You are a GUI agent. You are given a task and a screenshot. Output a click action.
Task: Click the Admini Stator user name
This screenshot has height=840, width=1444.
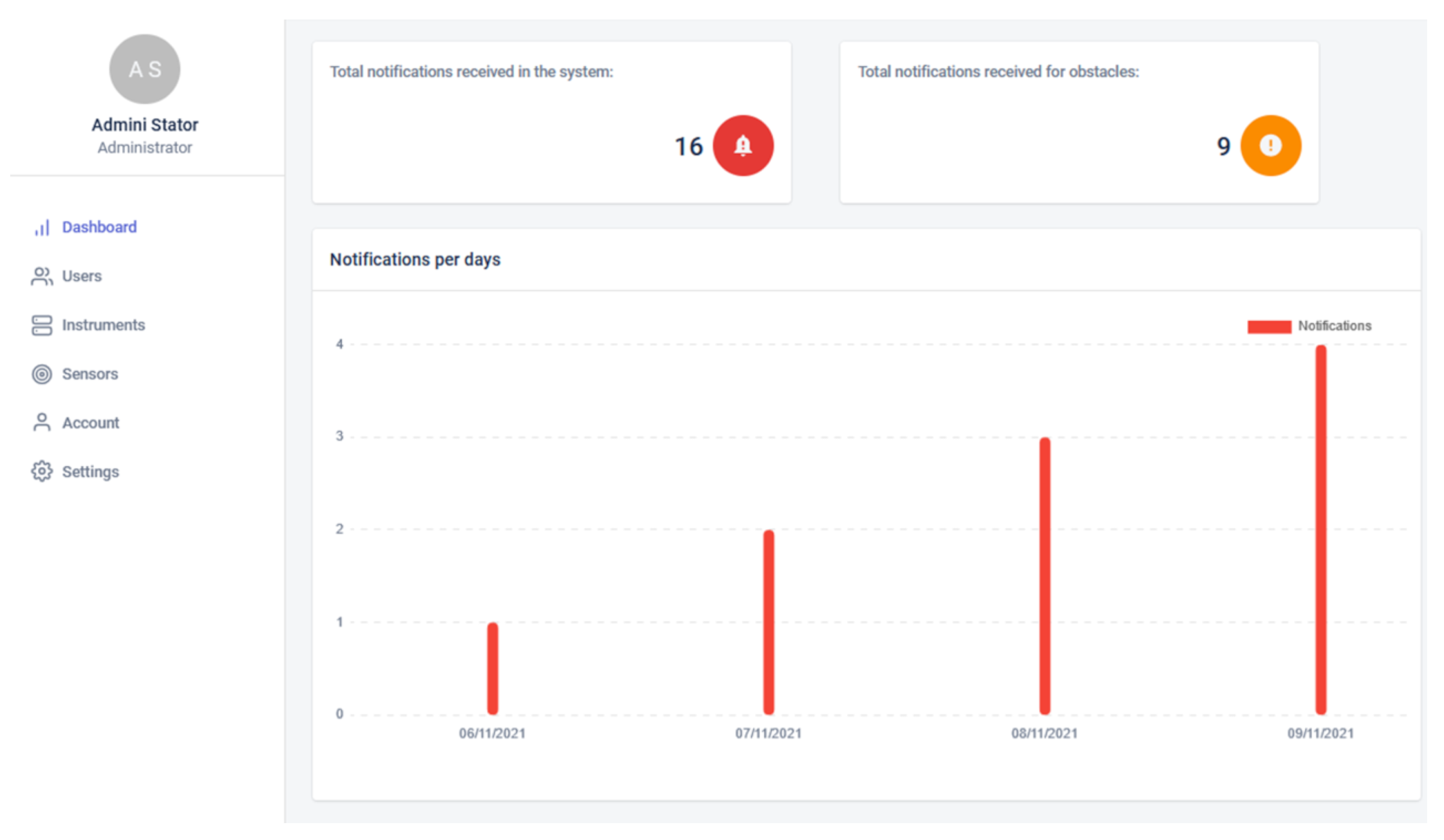145,124
